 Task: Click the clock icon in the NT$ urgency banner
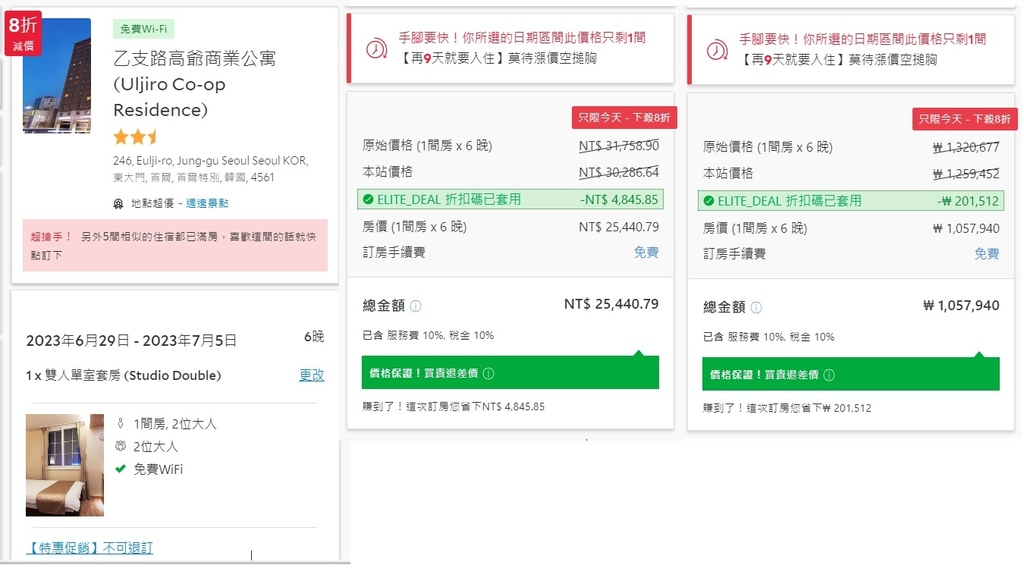375,49
